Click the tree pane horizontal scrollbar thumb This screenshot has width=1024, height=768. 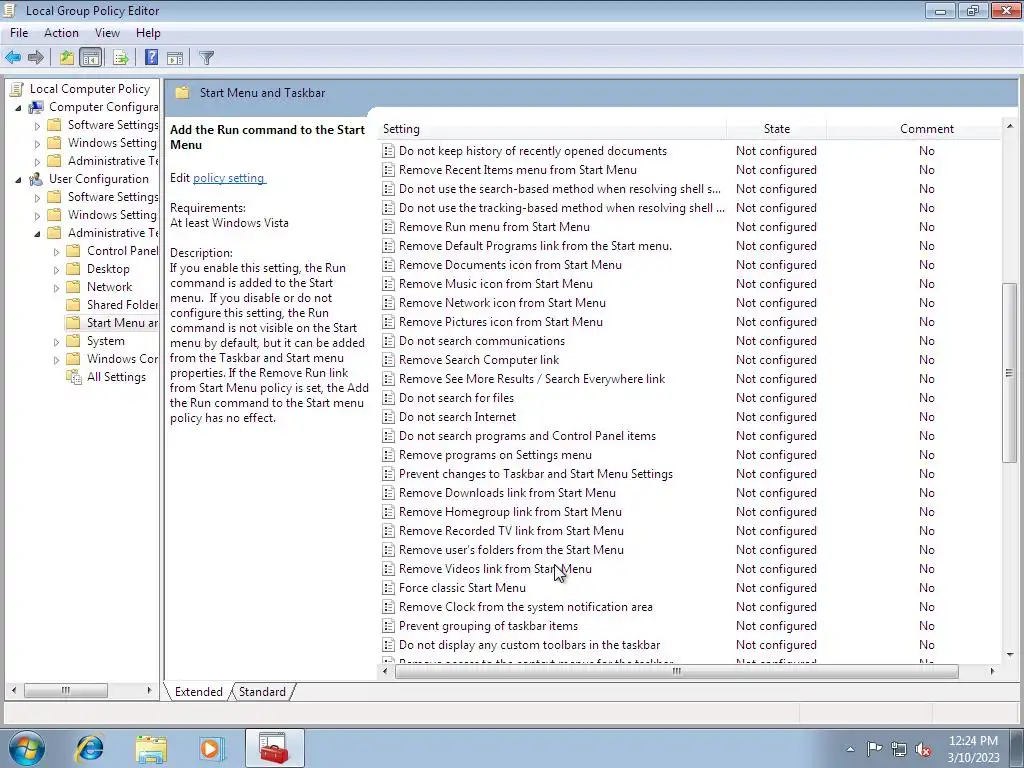tap(65, 690)
